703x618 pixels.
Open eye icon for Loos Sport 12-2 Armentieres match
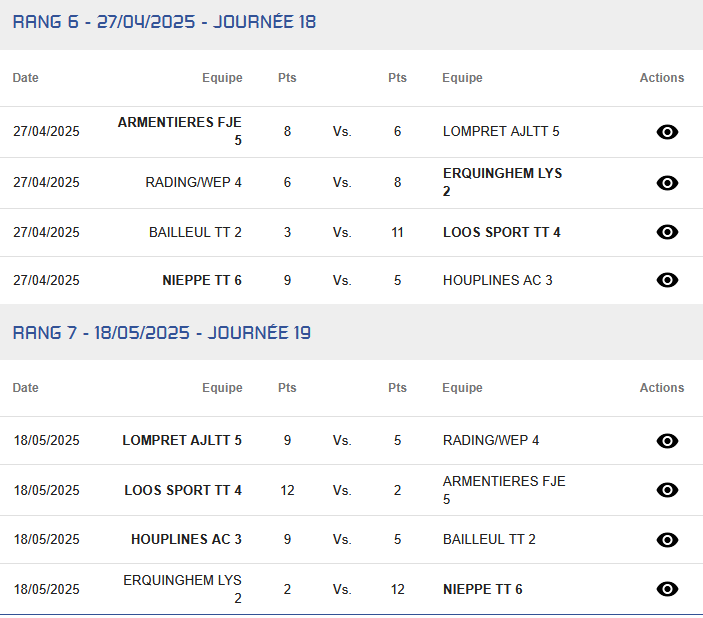pos(667,490)
